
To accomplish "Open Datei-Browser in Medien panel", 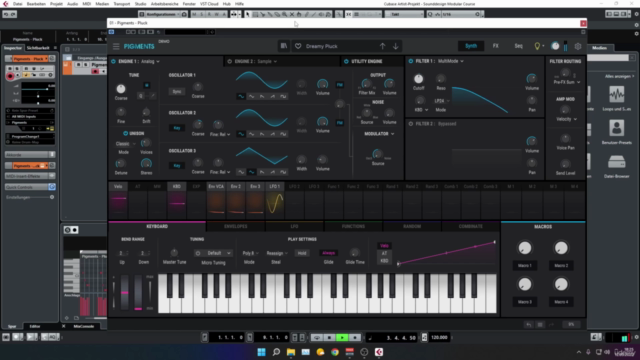I will point(616,166).
